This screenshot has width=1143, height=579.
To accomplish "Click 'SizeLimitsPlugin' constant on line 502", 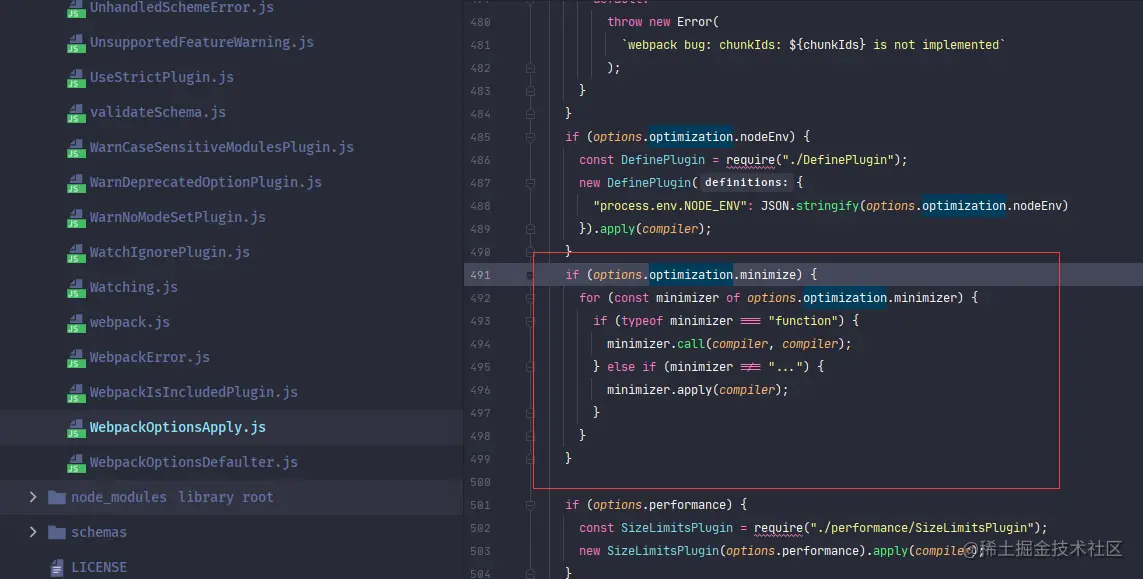I will pos(676,528).
